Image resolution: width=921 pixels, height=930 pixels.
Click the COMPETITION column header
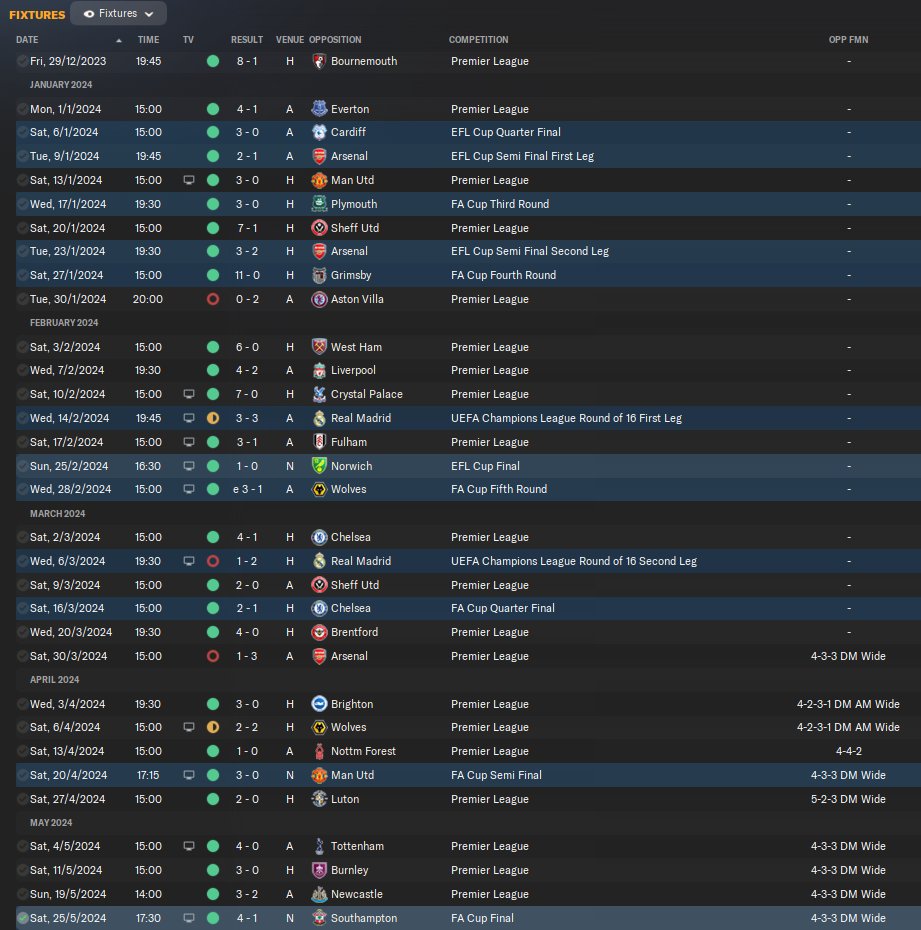(x=479, y=40)
